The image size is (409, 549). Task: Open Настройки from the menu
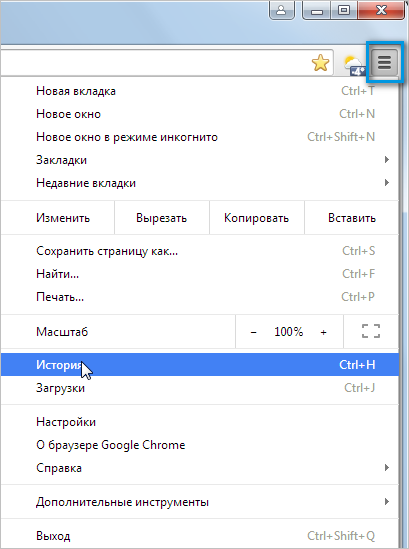tap(200, 422)
